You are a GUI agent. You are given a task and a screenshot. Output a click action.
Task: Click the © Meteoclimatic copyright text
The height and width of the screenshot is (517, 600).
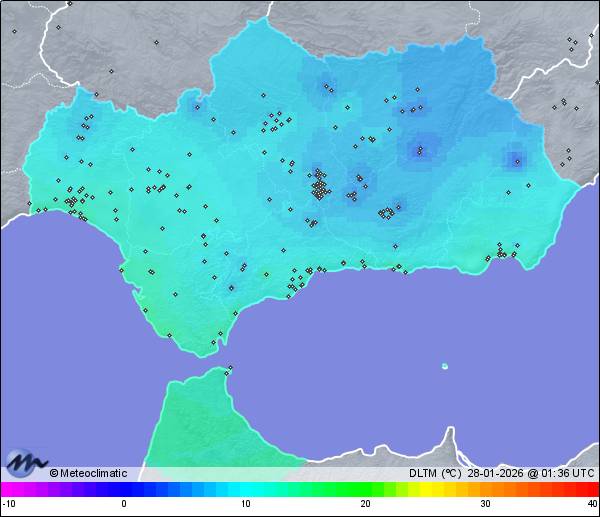click(x=88, y=474)
